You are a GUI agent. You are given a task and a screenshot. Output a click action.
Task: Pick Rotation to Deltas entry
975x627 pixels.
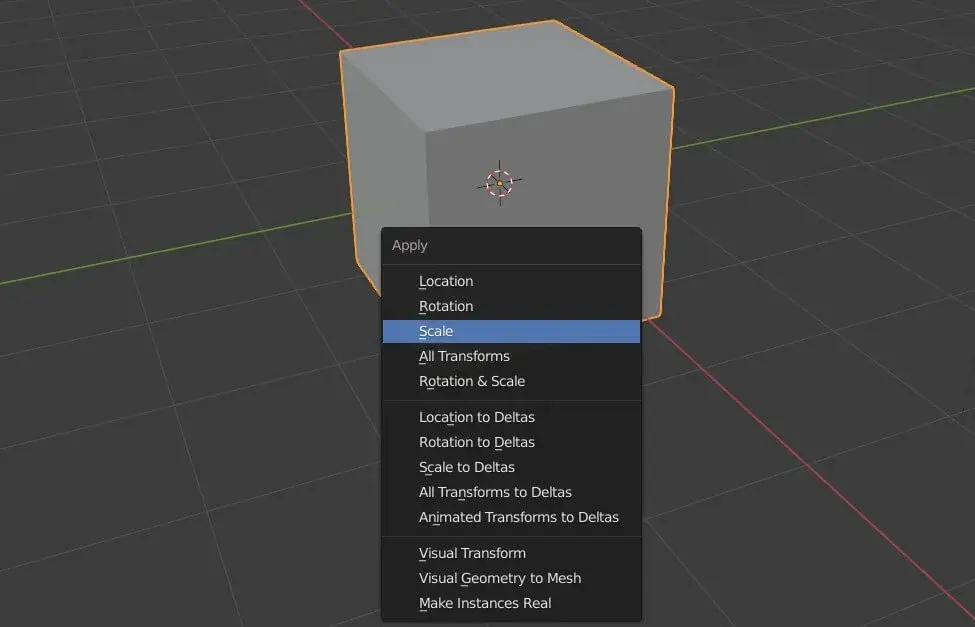[x=511, y=442]
